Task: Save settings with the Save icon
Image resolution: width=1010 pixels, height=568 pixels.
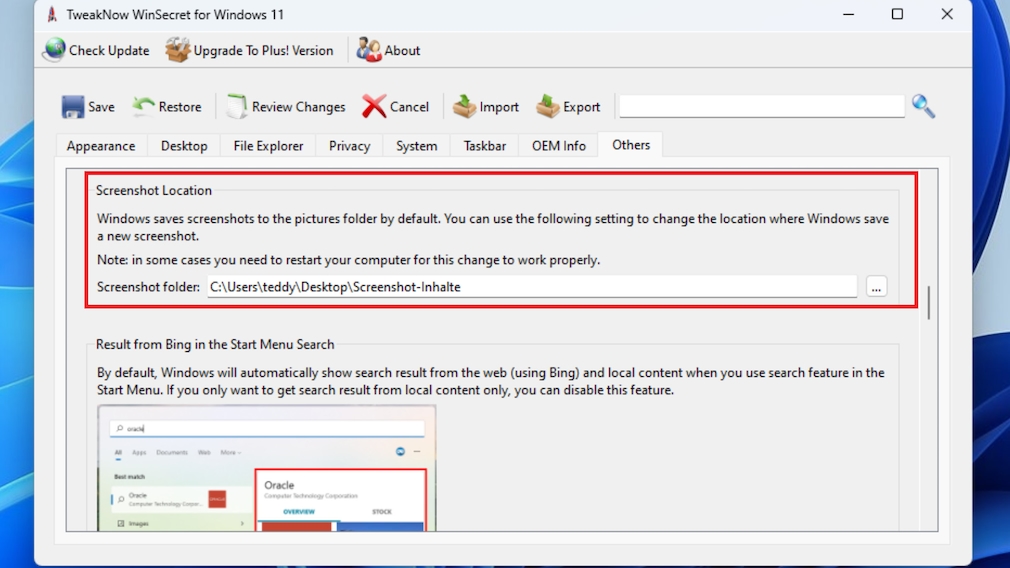Action: click(x=73, y=106)
